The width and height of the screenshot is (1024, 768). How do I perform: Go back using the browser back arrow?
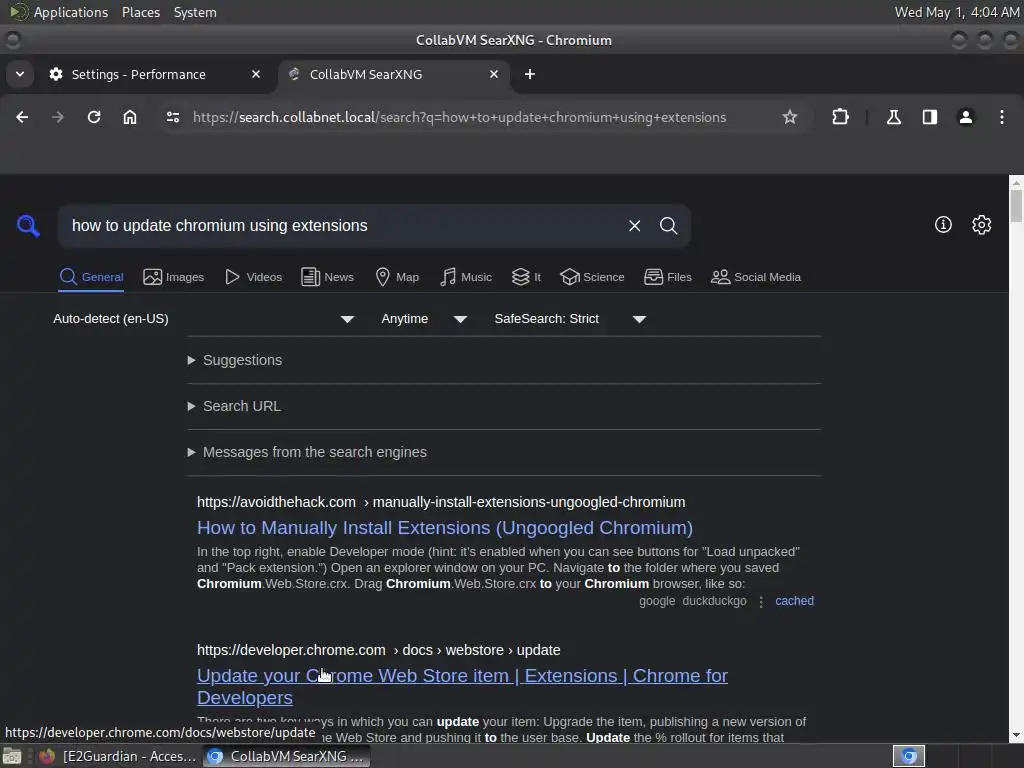pyautogui.click(x=22, y=117)
